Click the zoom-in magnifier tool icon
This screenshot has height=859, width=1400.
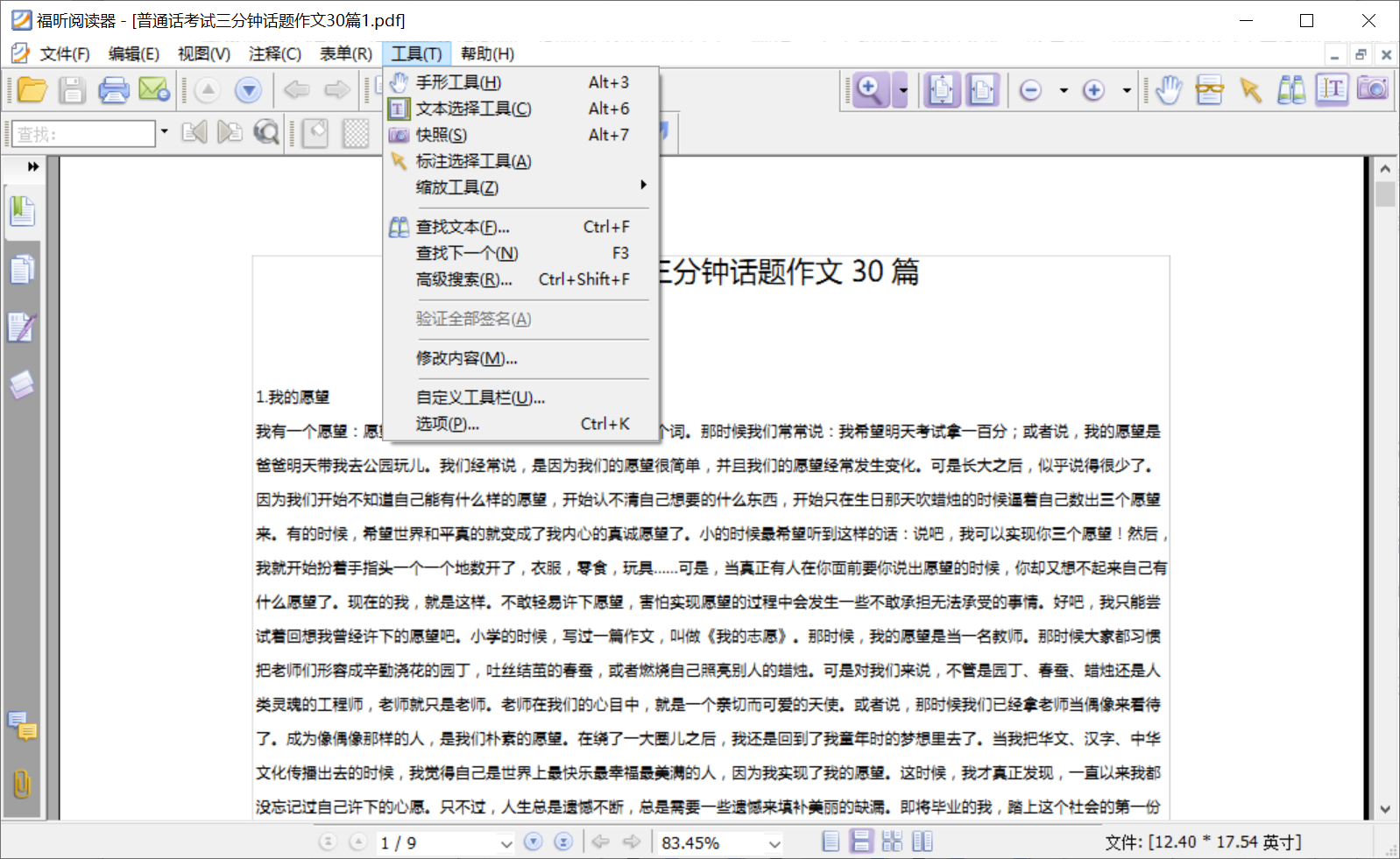[x=870, y=89]
